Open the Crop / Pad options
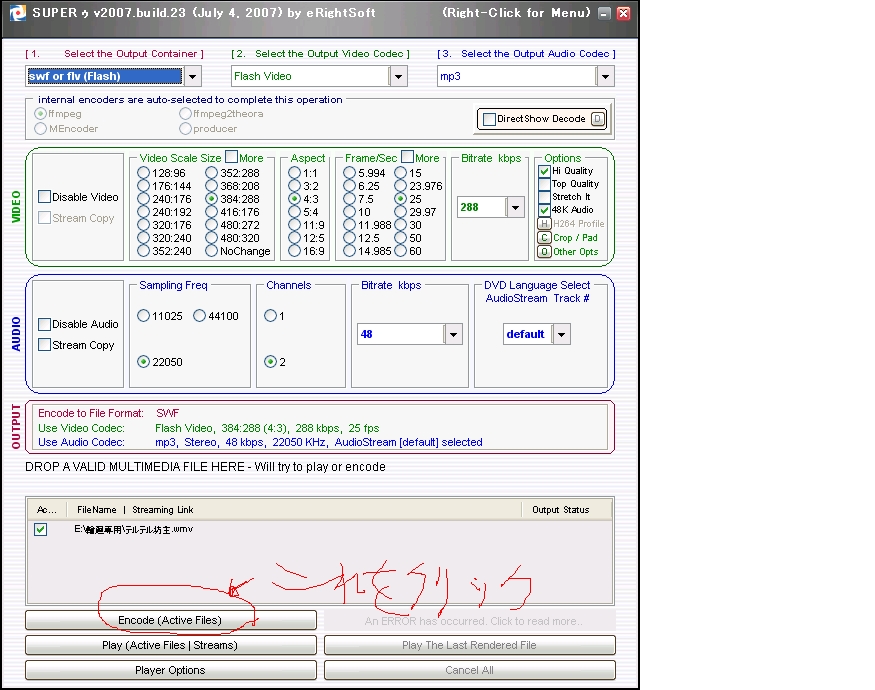 point(544,238)
